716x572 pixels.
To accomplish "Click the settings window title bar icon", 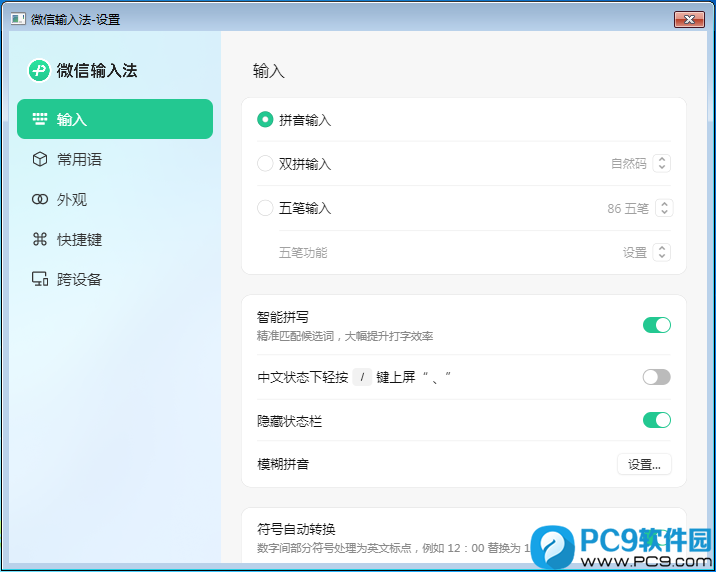I will coord(18,19).
